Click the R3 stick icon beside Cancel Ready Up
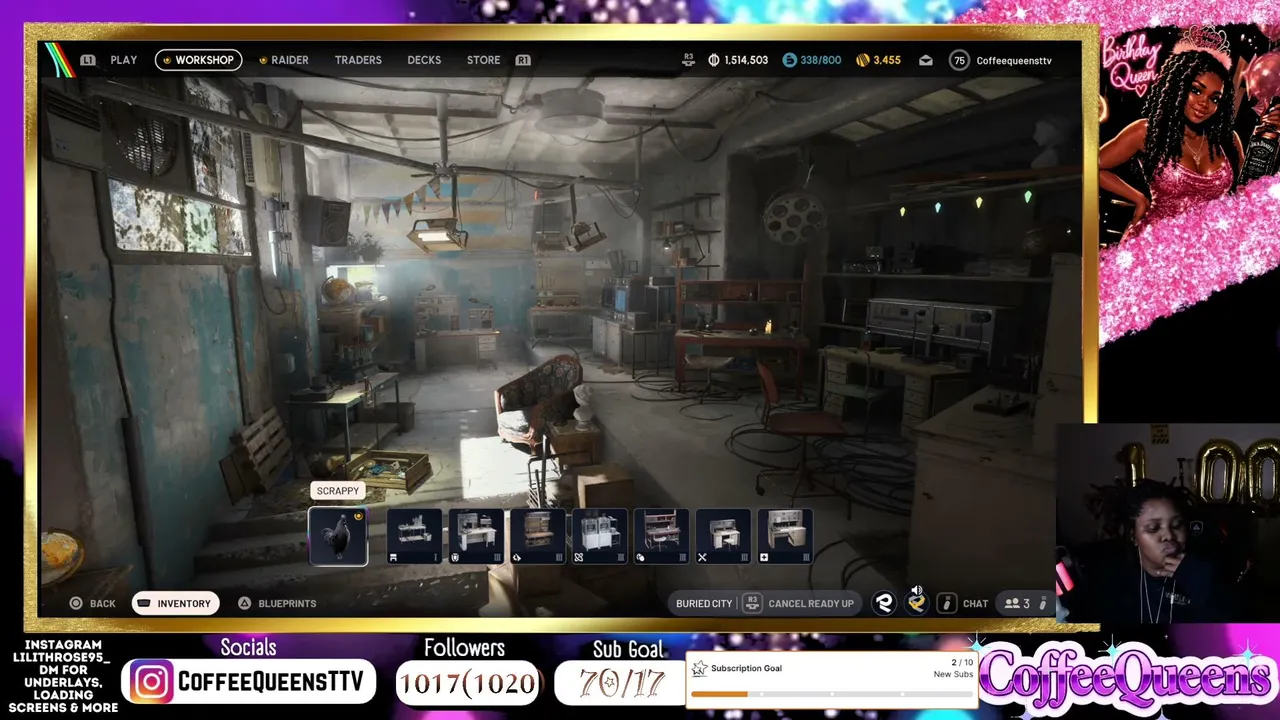The image size is (1280, 720). (753, 604)
